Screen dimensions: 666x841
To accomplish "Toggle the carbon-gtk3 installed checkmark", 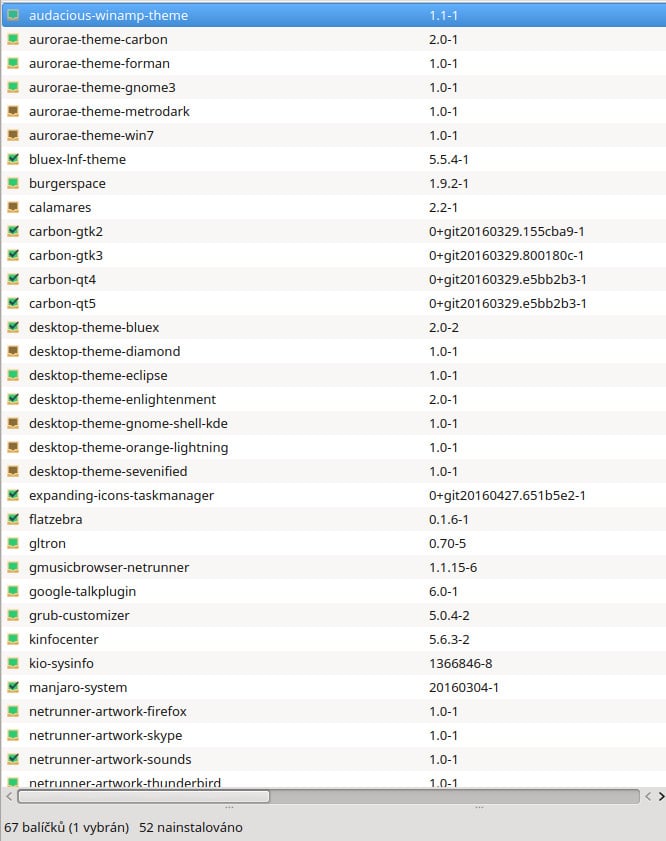I will click(x=13, y=255).
